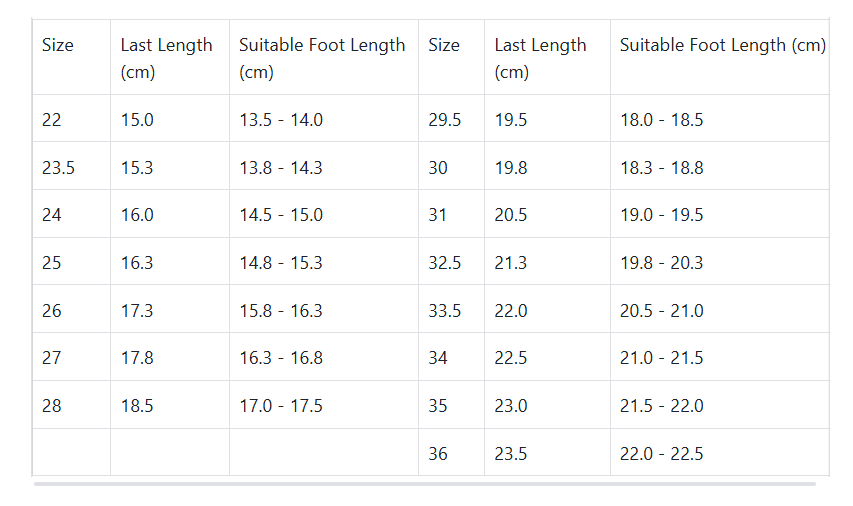This screenshot has width=853, height=506.
Task: Click the 14.8 - 15.3 foot length cell
Action: pyautogui.click(x=280, y=263)
